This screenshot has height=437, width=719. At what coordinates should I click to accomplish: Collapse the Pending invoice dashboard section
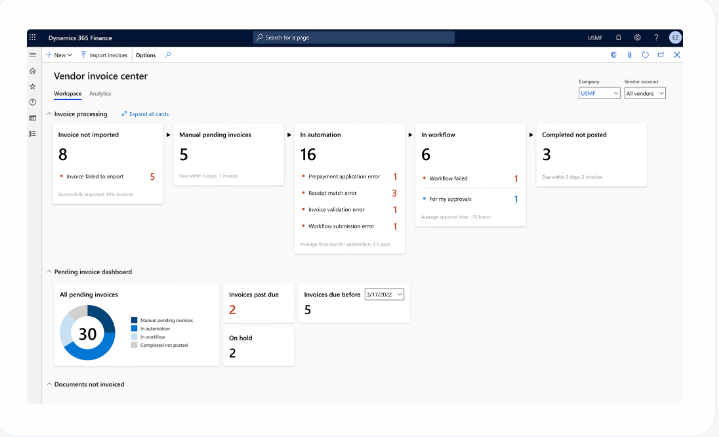coord(49,271)
